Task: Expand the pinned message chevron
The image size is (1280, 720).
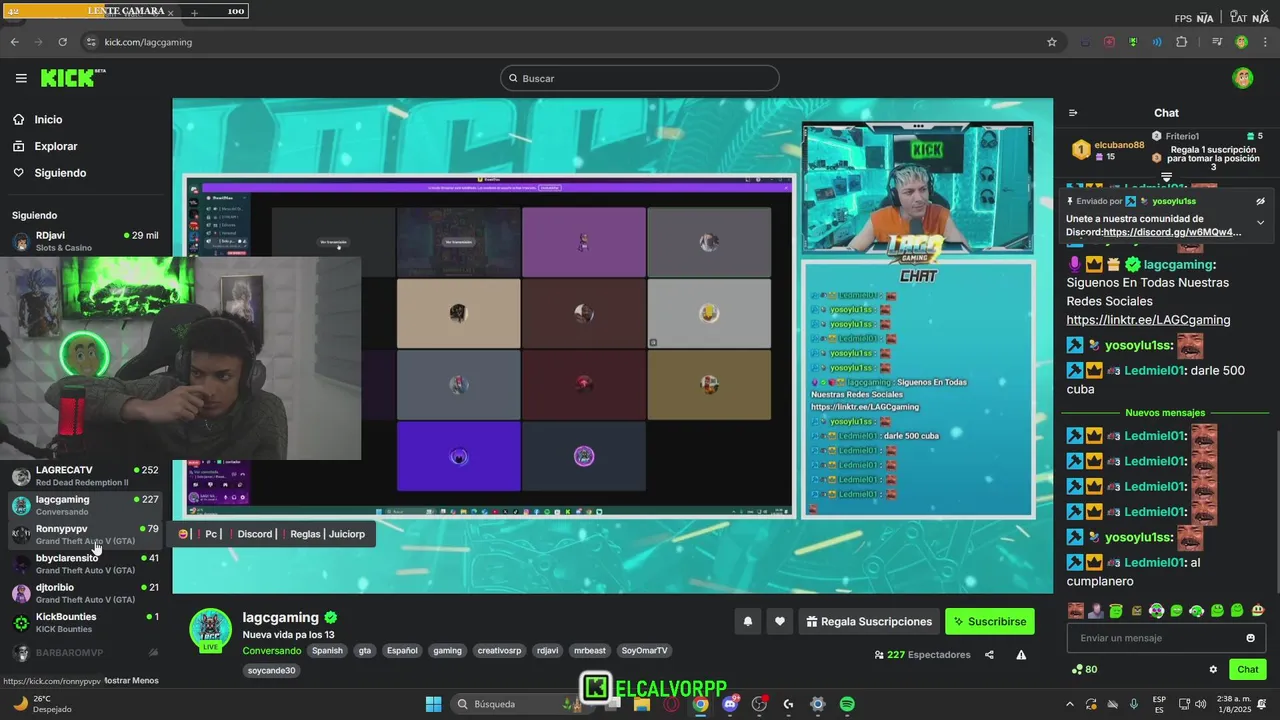Action: coord(1260,222)
